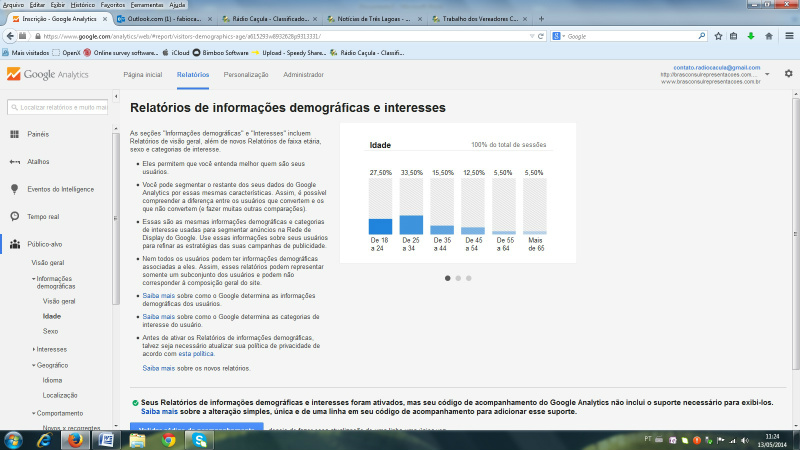Go to browser home page icon
This screenshot has height=450, width=800.
(x=769, y=36)
